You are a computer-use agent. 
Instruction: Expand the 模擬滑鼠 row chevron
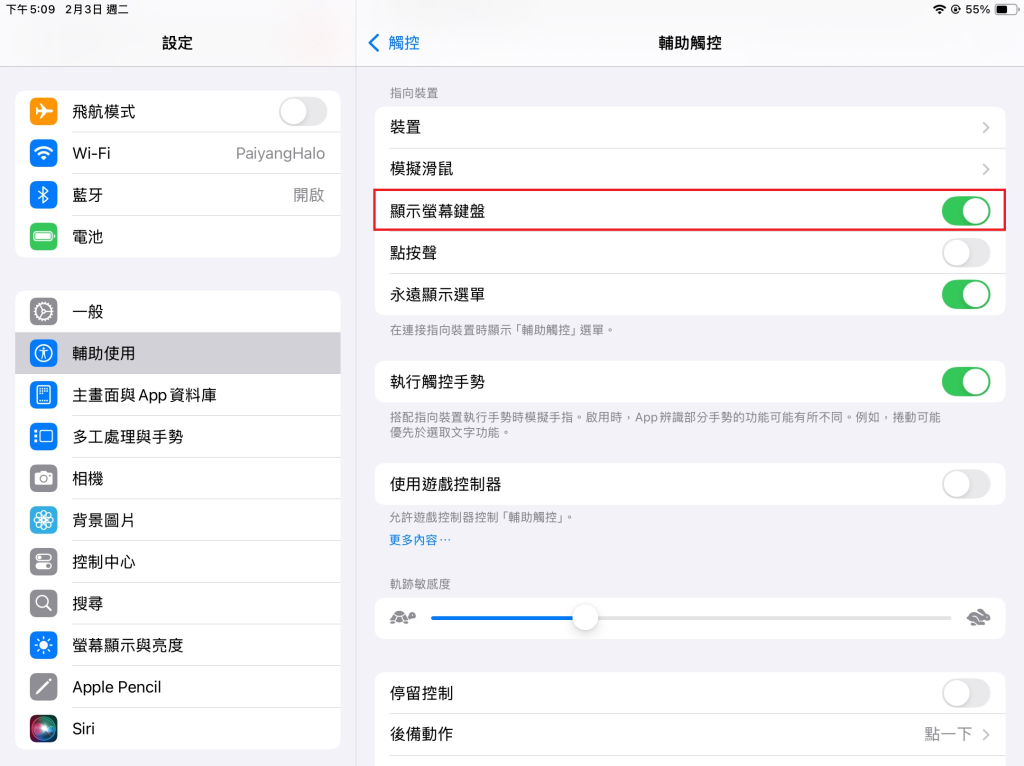tap(985, 169)
